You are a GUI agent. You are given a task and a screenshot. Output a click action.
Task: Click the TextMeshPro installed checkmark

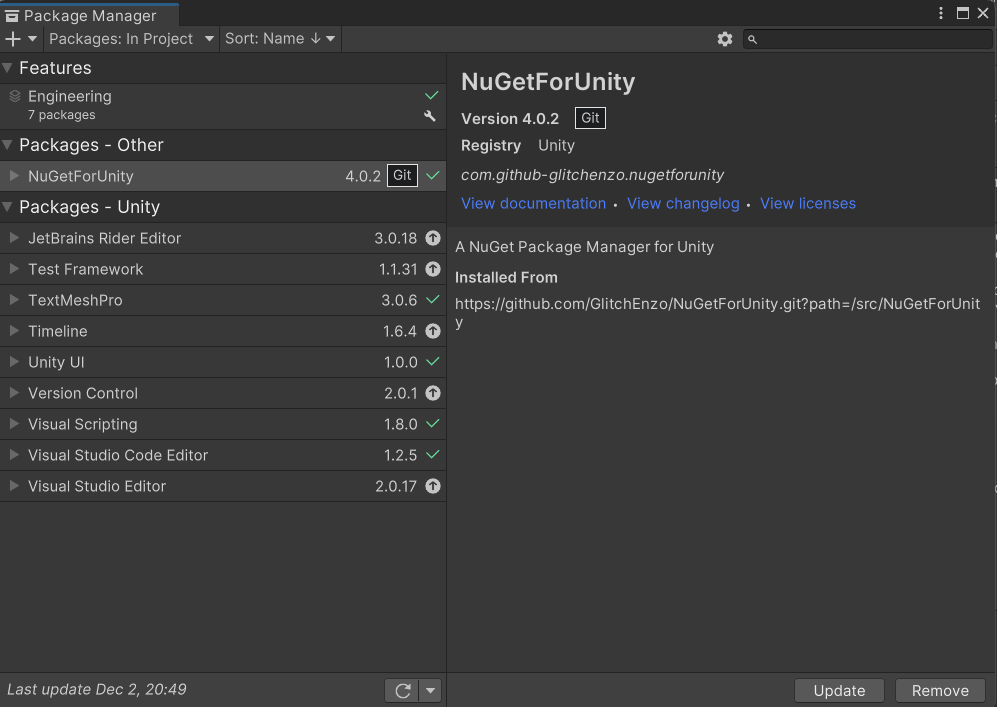coord(433,299)
